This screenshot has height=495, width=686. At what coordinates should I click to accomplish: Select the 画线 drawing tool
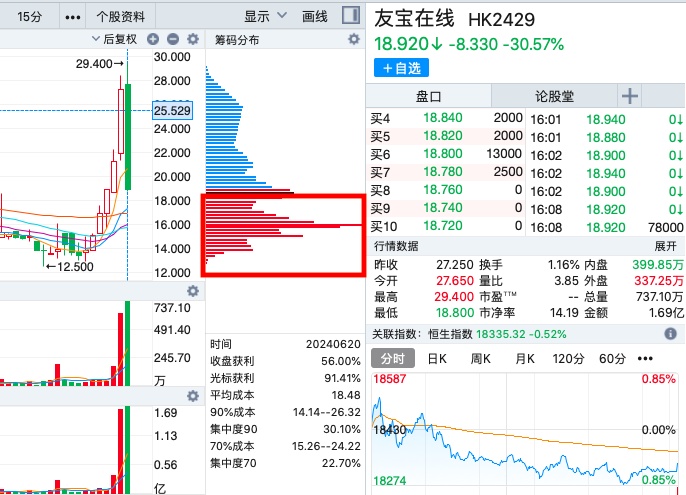pos(315,17)
